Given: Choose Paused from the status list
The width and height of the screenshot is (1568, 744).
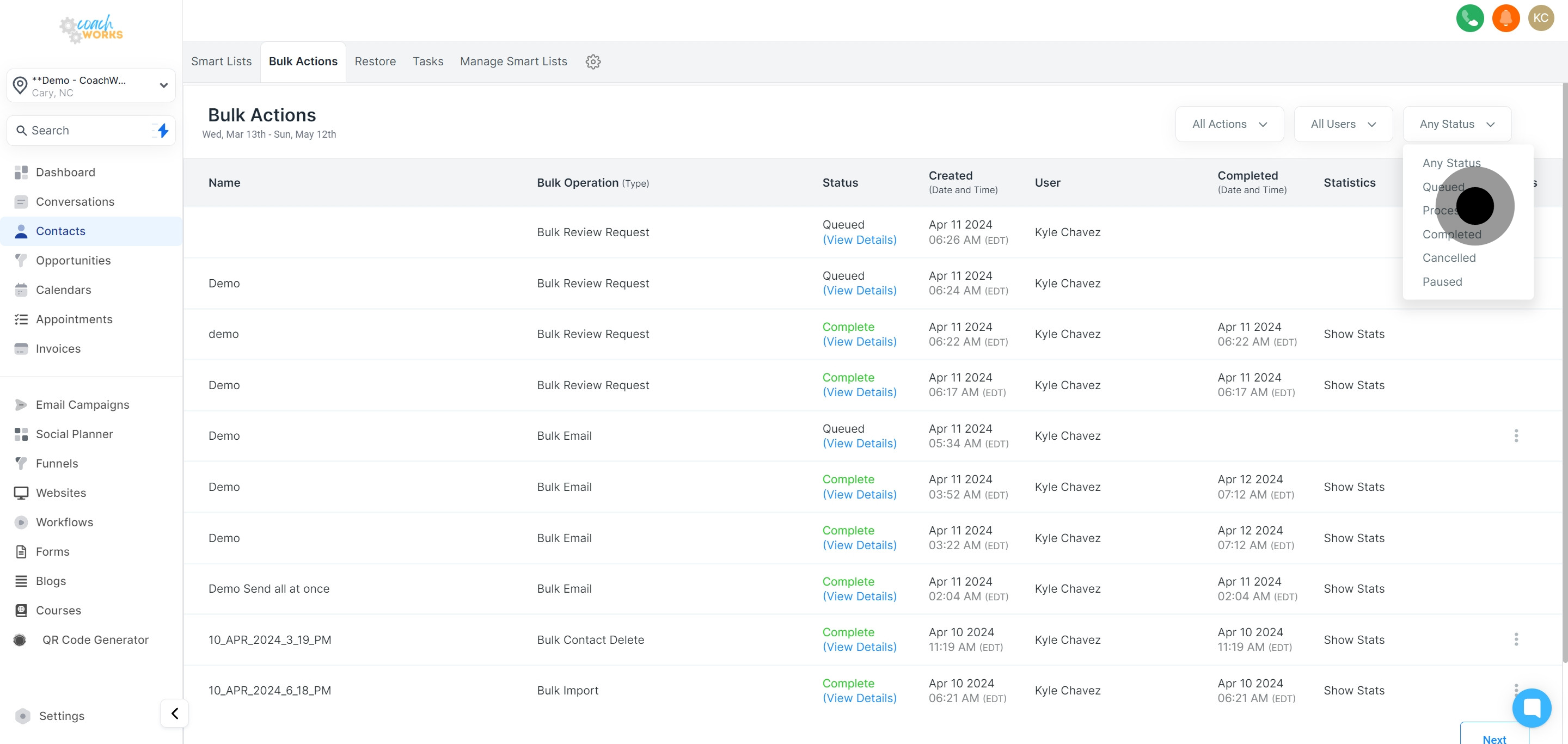Looking at the screenshot, I should point(1442,282).
